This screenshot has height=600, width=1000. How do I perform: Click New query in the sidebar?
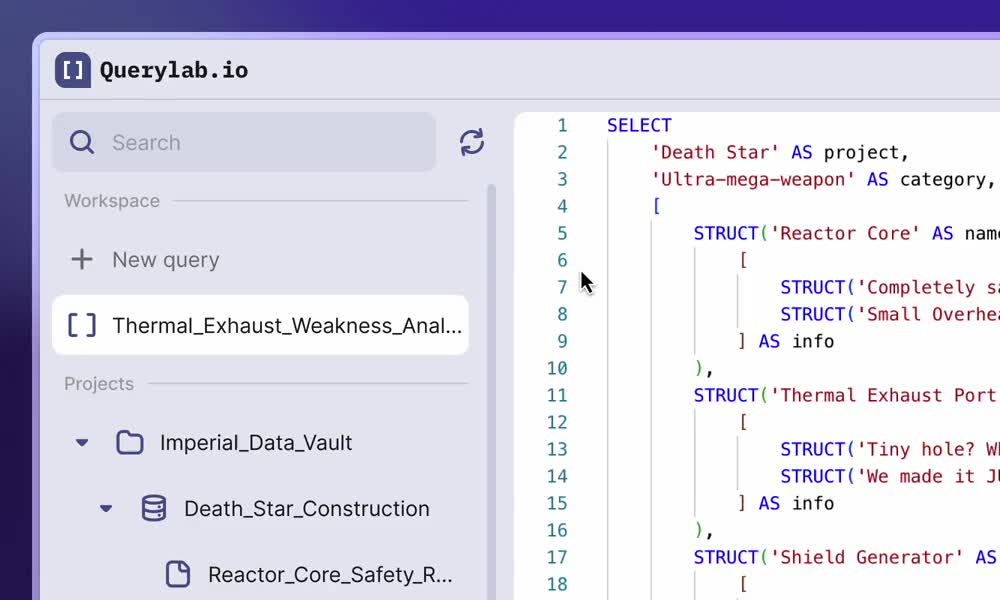click(165, 259)
